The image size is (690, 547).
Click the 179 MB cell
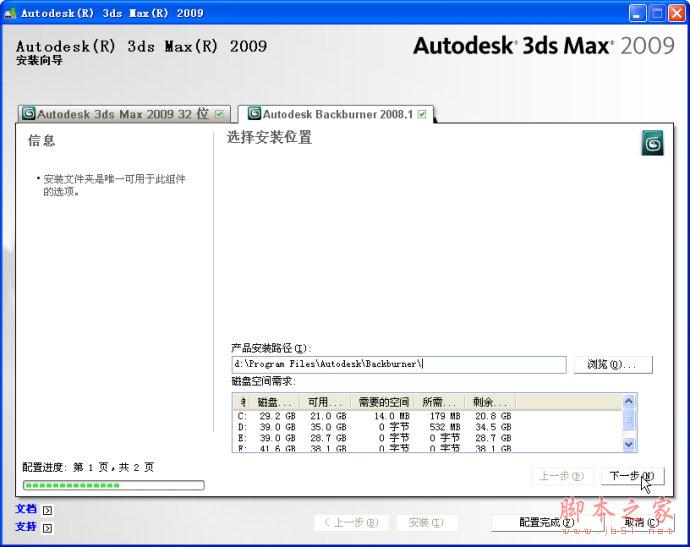[445, 416]
